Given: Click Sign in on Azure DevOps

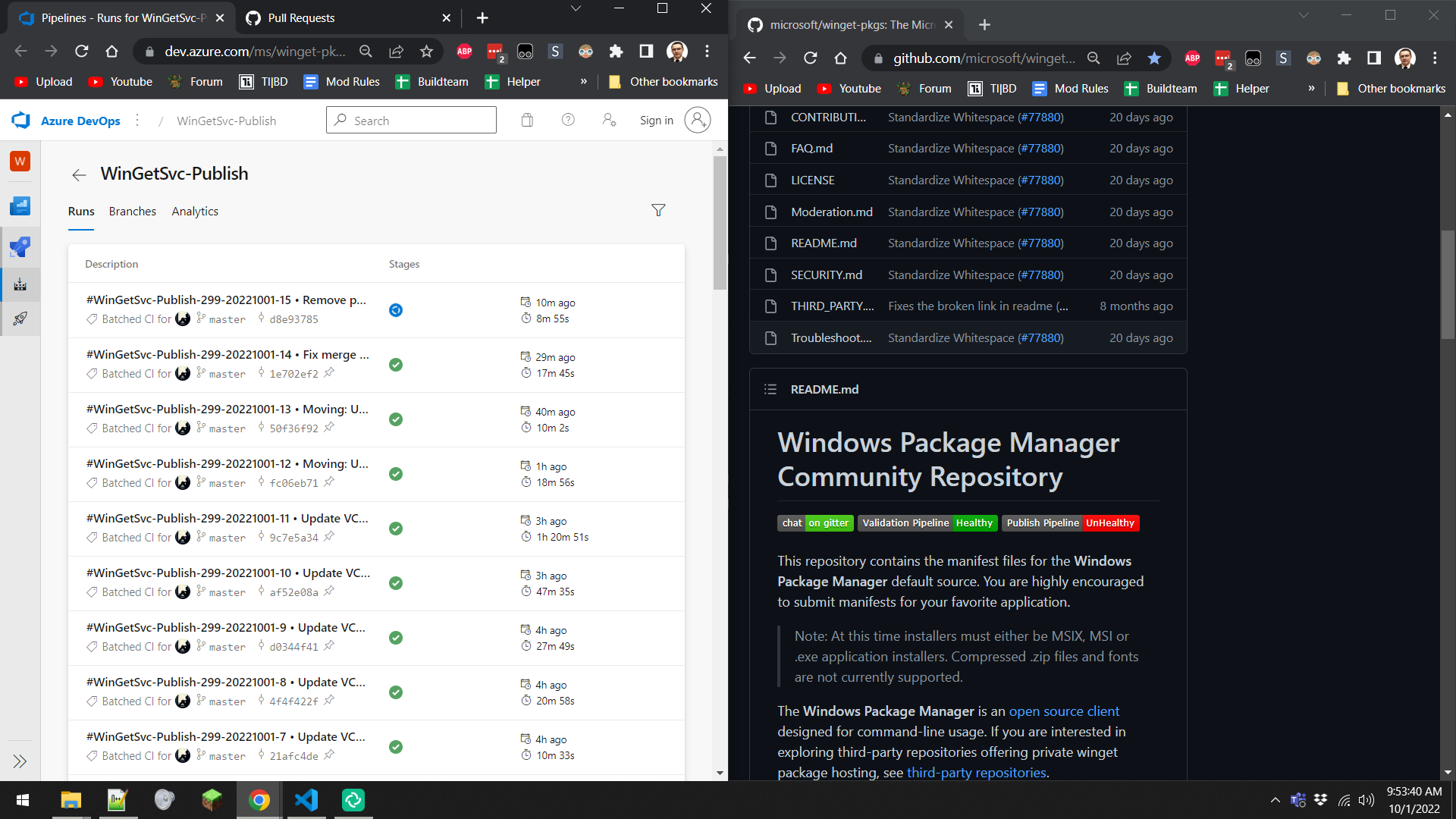Looking at the screenshot, I should coord(657,121).
